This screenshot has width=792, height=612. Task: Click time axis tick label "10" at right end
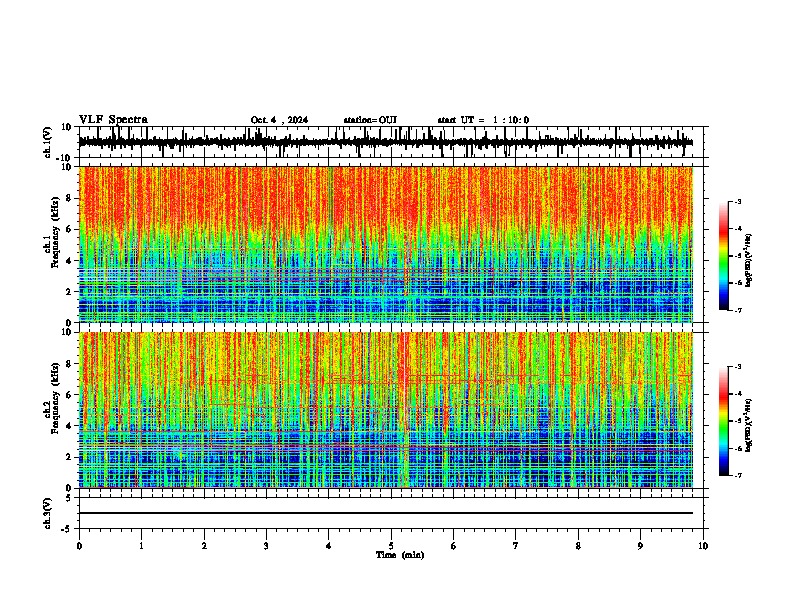pos(703,546)
